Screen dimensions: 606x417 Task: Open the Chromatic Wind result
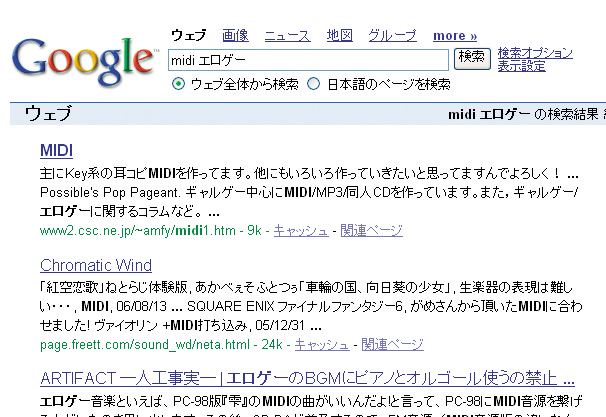point(96,265)
